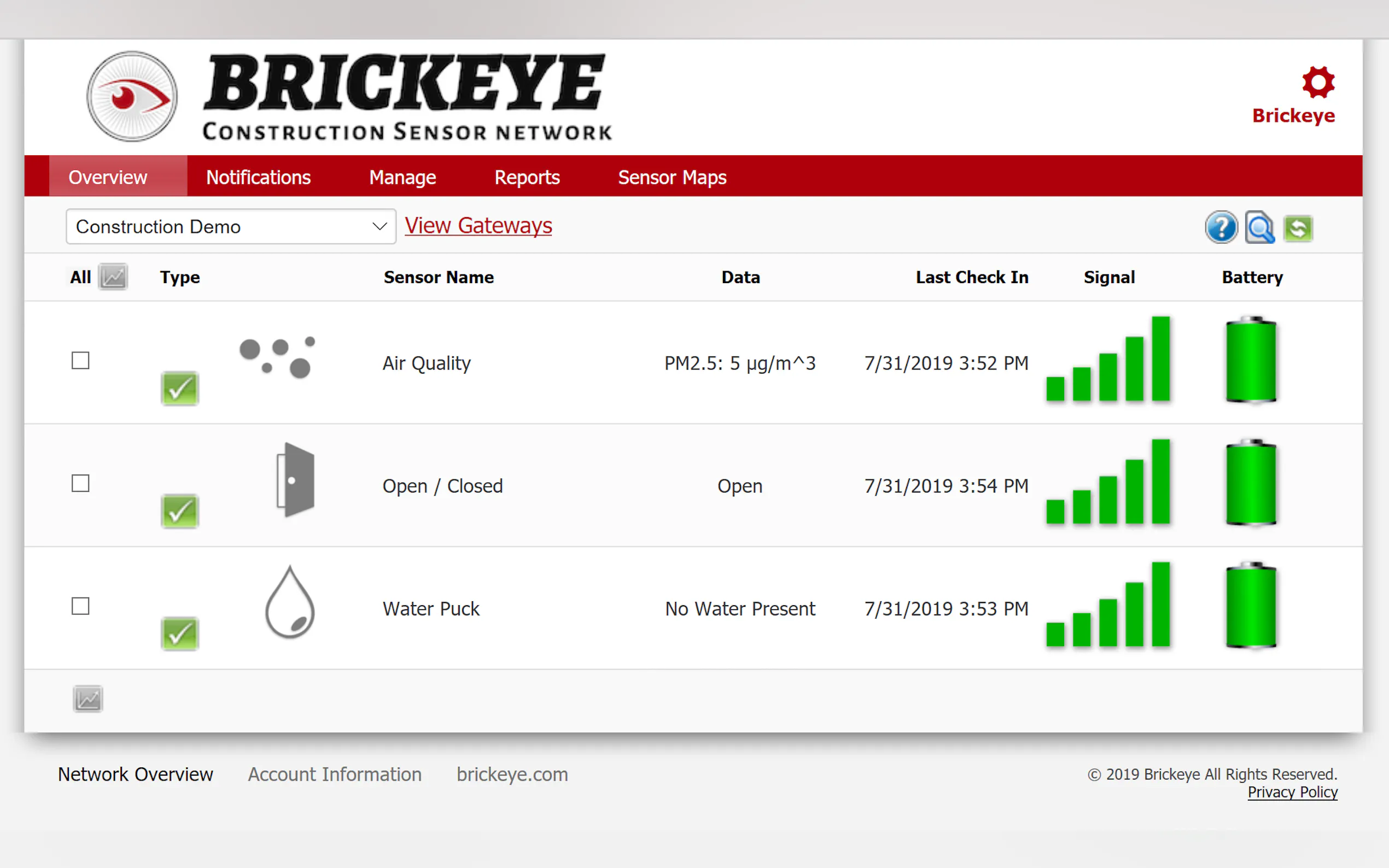
Task: Click Account Information in the footer
Action: point(335,775)
